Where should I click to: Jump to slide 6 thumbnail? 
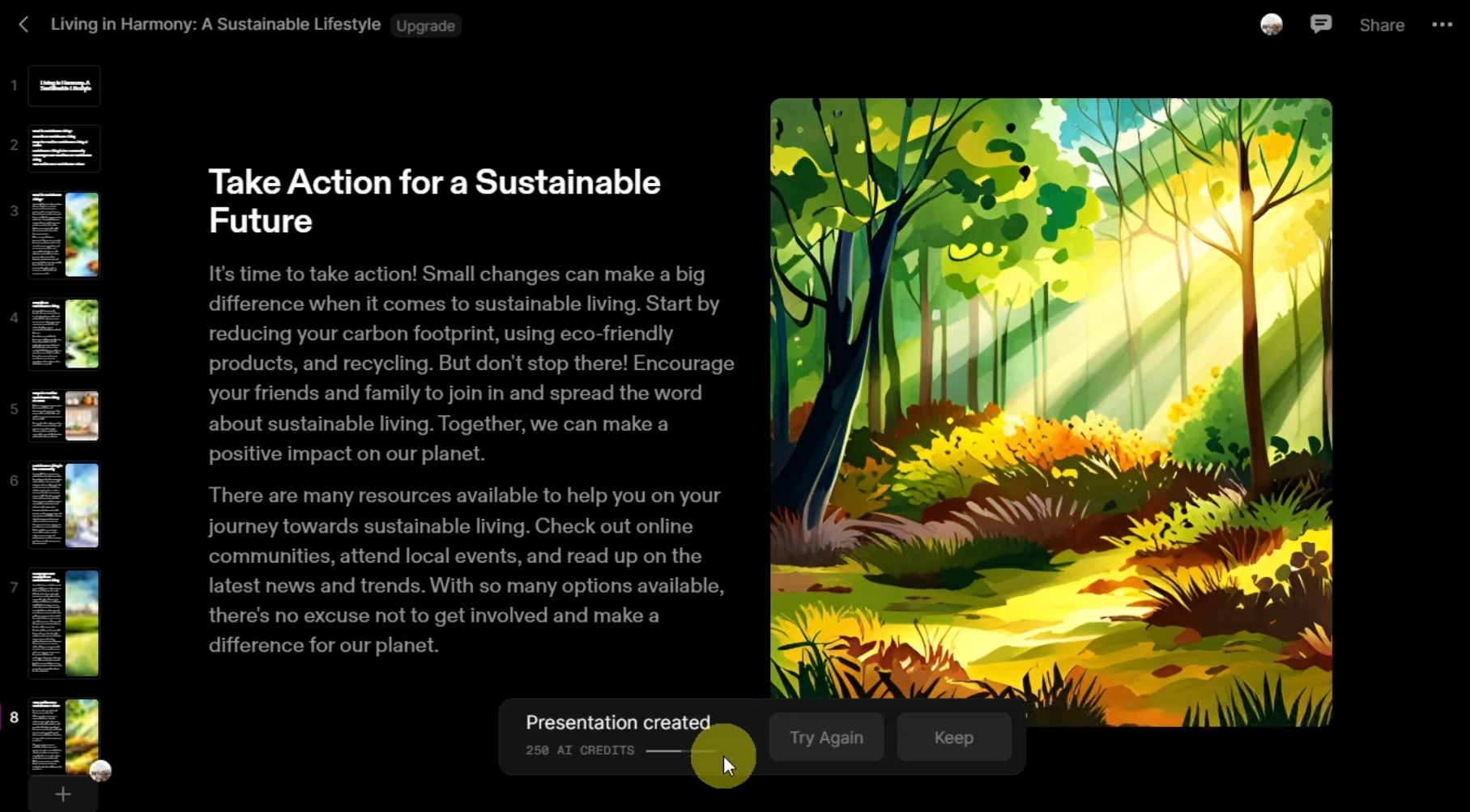coord(64,505)
